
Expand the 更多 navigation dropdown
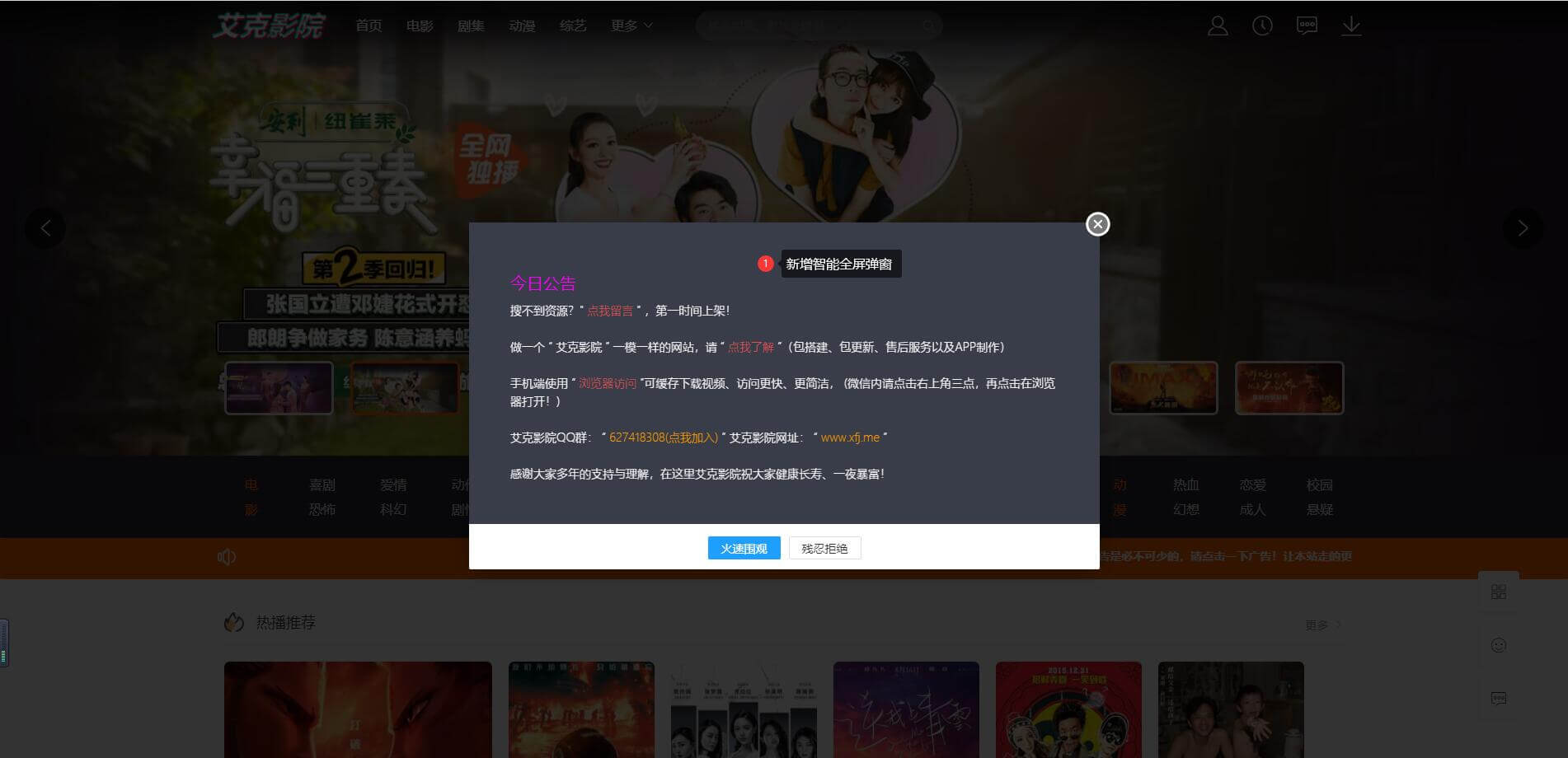tap(631, 26)
